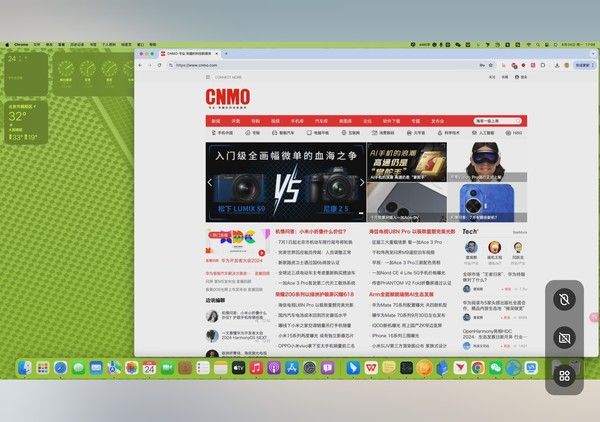Image resolution: width=600 pixels, height=422 pixels.
Task: Open Finder from the Dock
Action: tap(25, 368)
